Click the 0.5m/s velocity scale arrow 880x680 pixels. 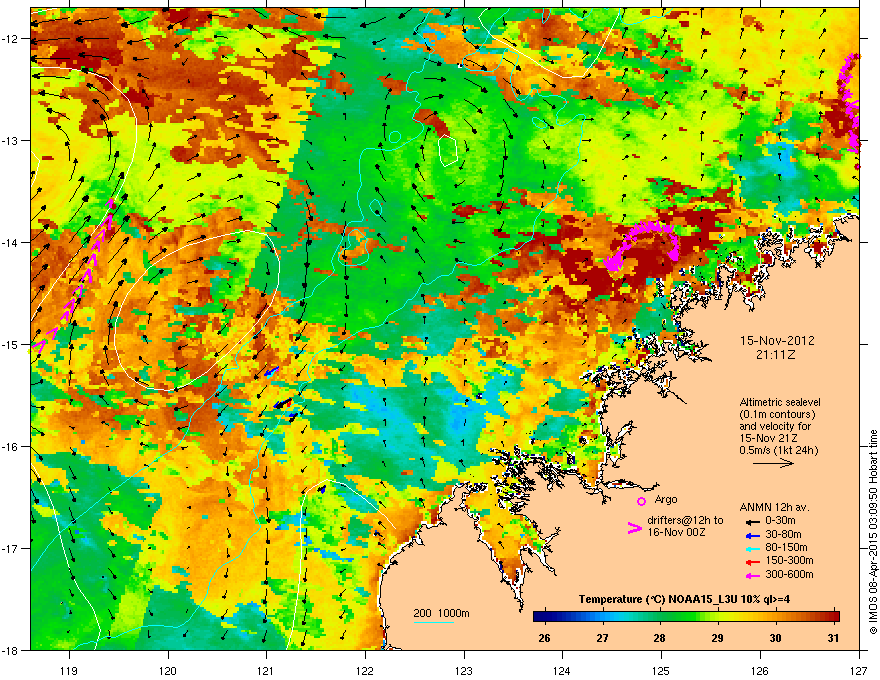tap(773, 463)
